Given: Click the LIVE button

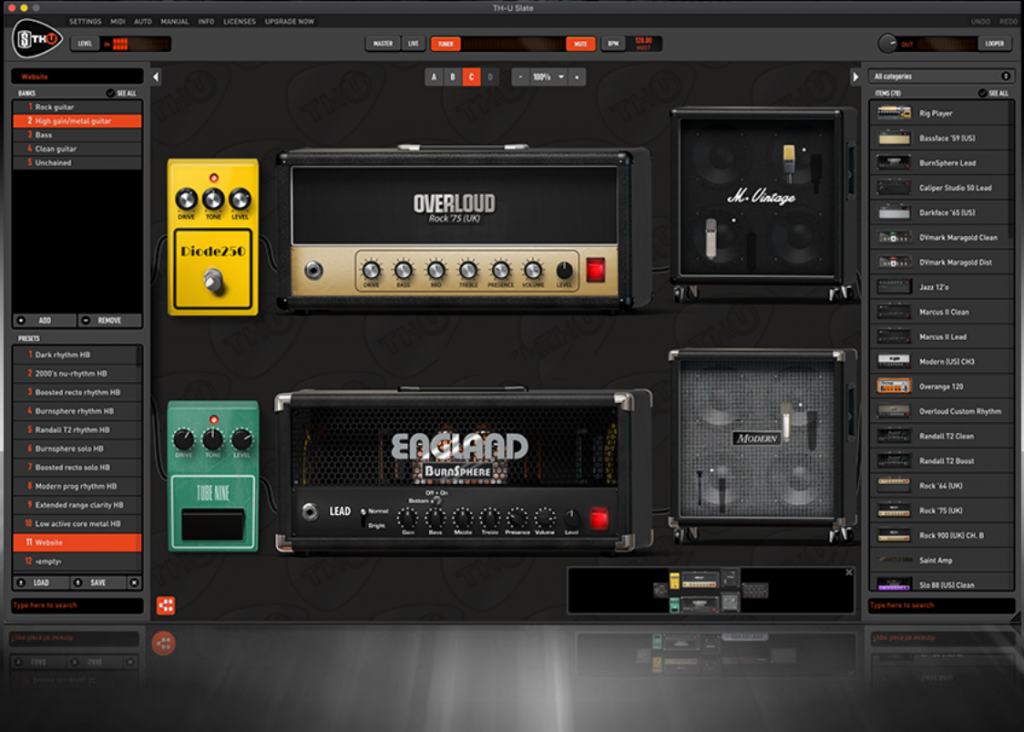Looking at the screenshot, I should (x=413, y=44).
